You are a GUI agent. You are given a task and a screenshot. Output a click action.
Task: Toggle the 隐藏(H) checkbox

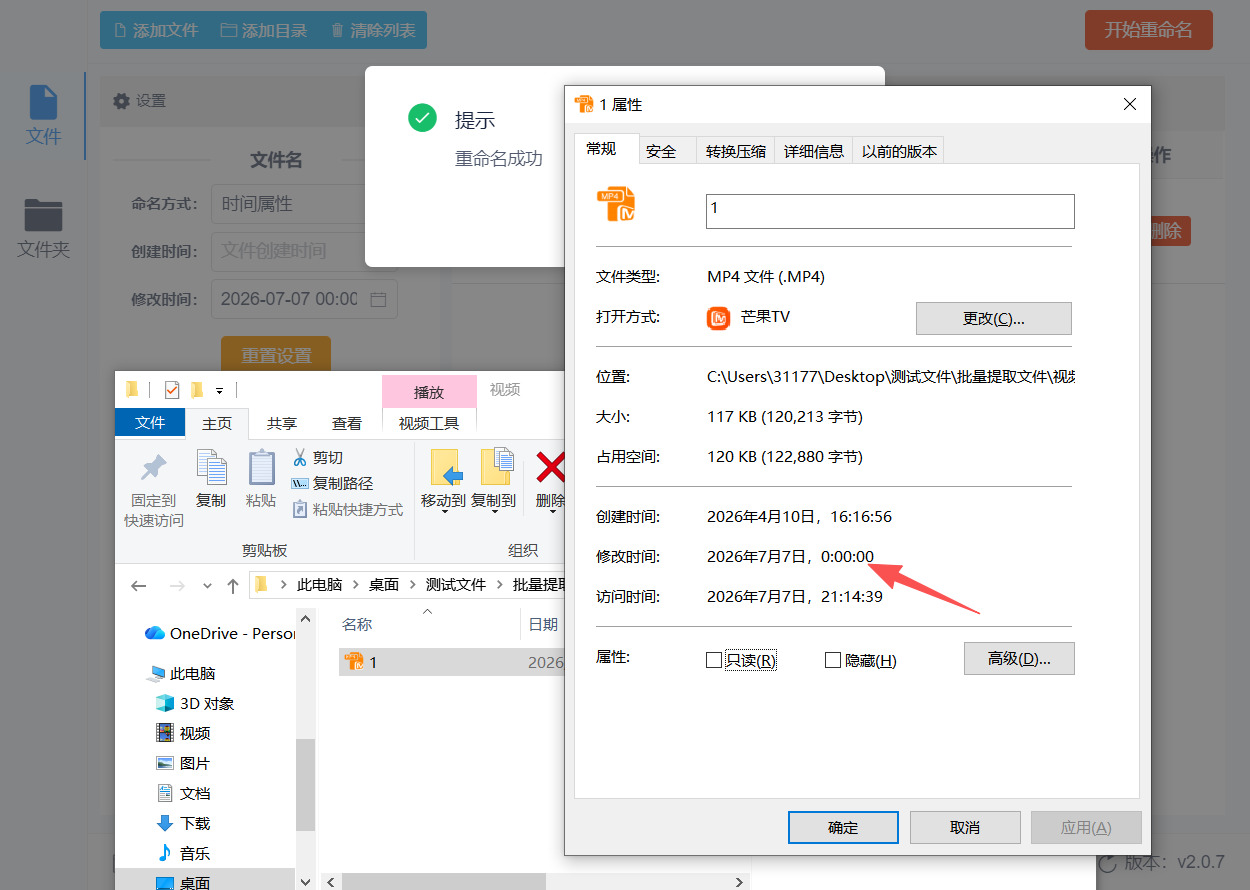(x=833, y=660)
